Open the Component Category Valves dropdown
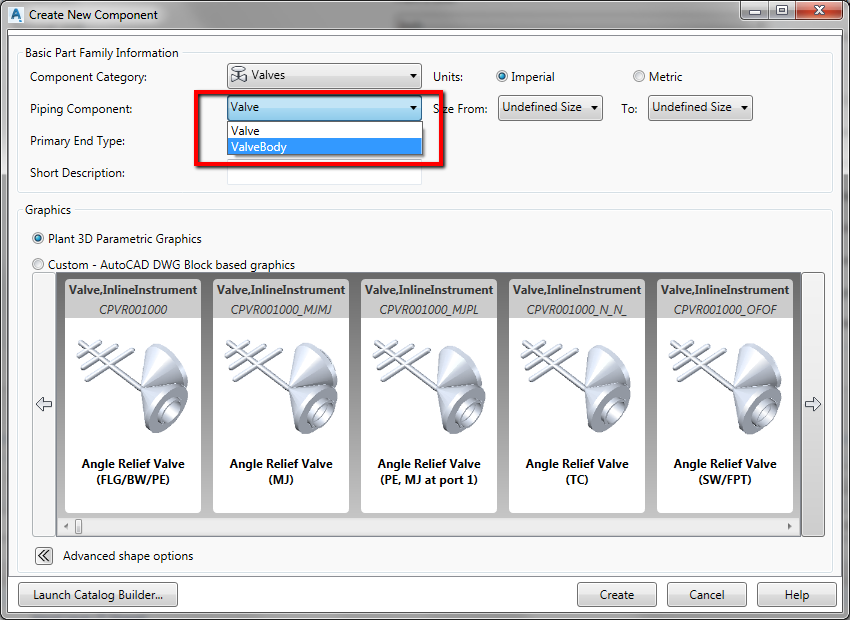This screenshot has width=850, height=620. pyautogui.click(x=324, y=76)
